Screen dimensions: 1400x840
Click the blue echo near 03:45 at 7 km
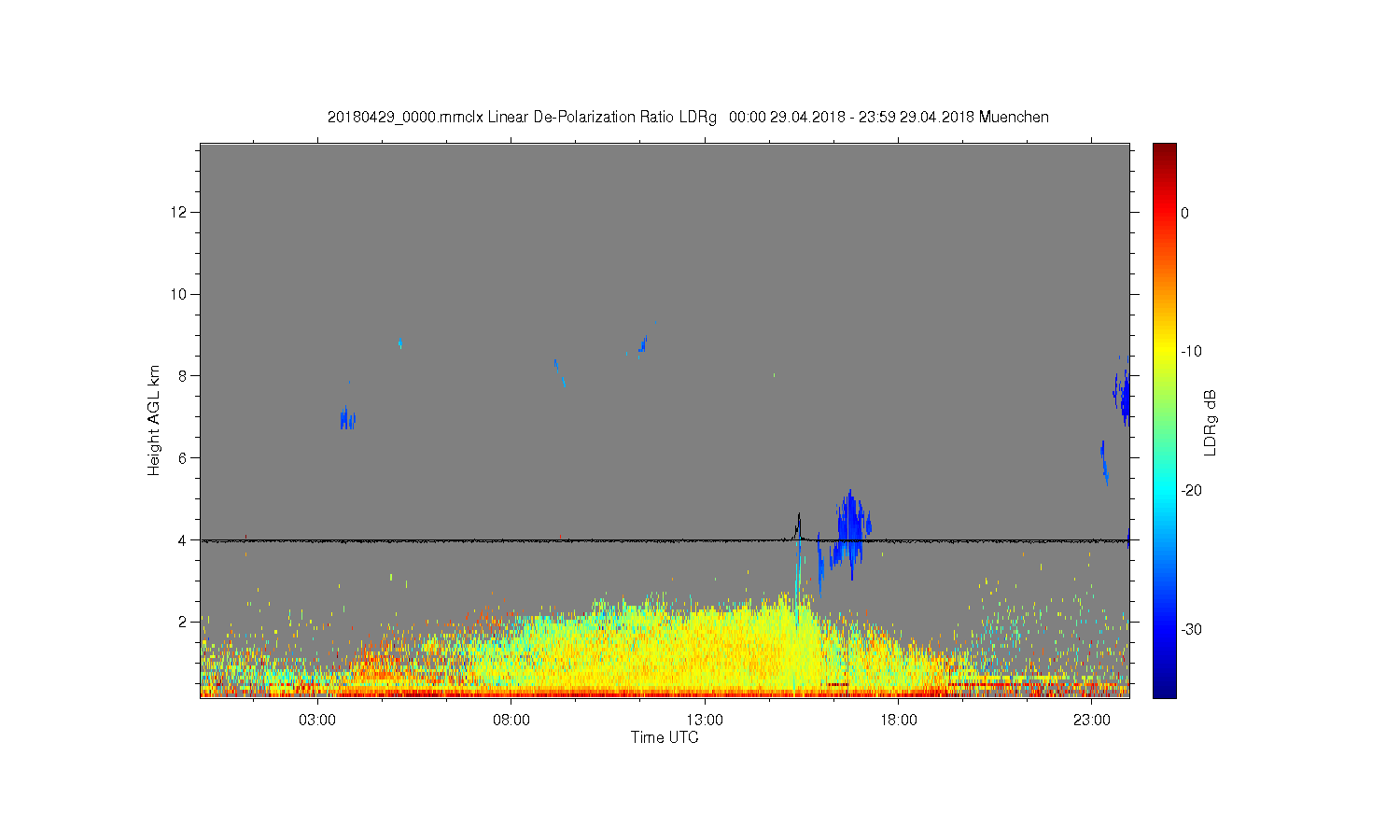point(347,418)
